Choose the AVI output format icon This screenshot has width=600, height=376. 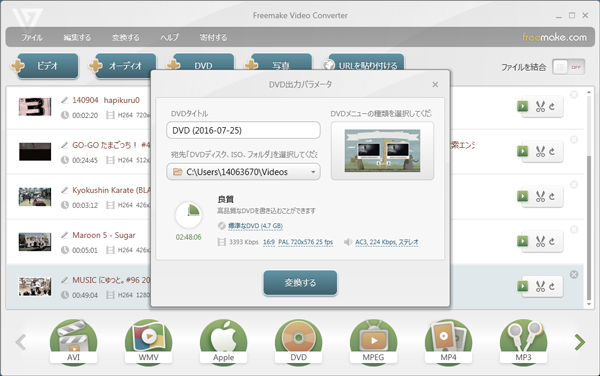tap(73, 342)
